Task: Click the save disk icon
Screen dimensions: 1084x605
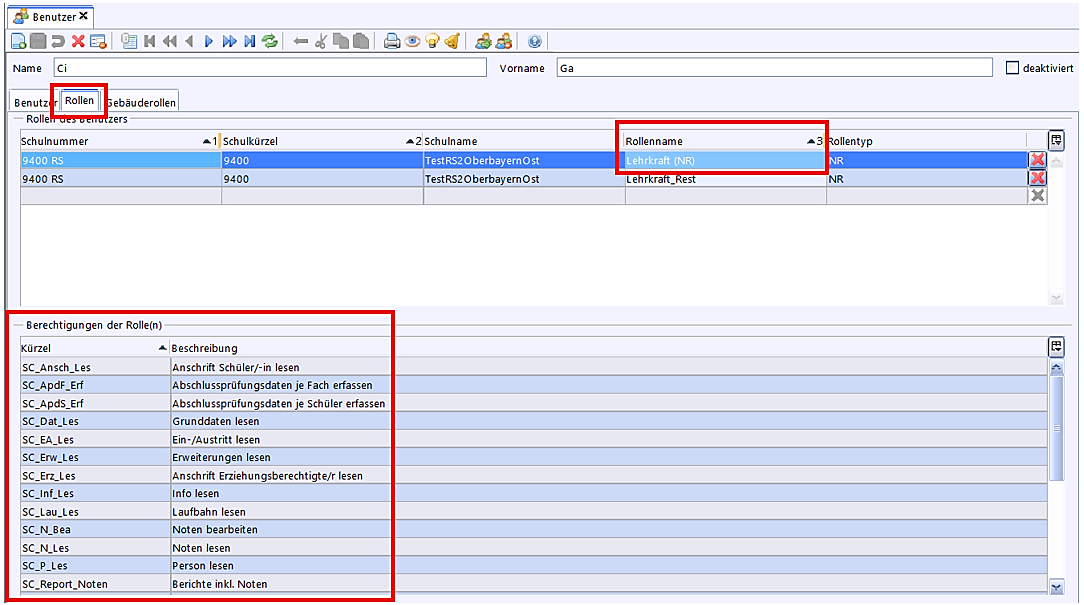Action: click(39, 41)
